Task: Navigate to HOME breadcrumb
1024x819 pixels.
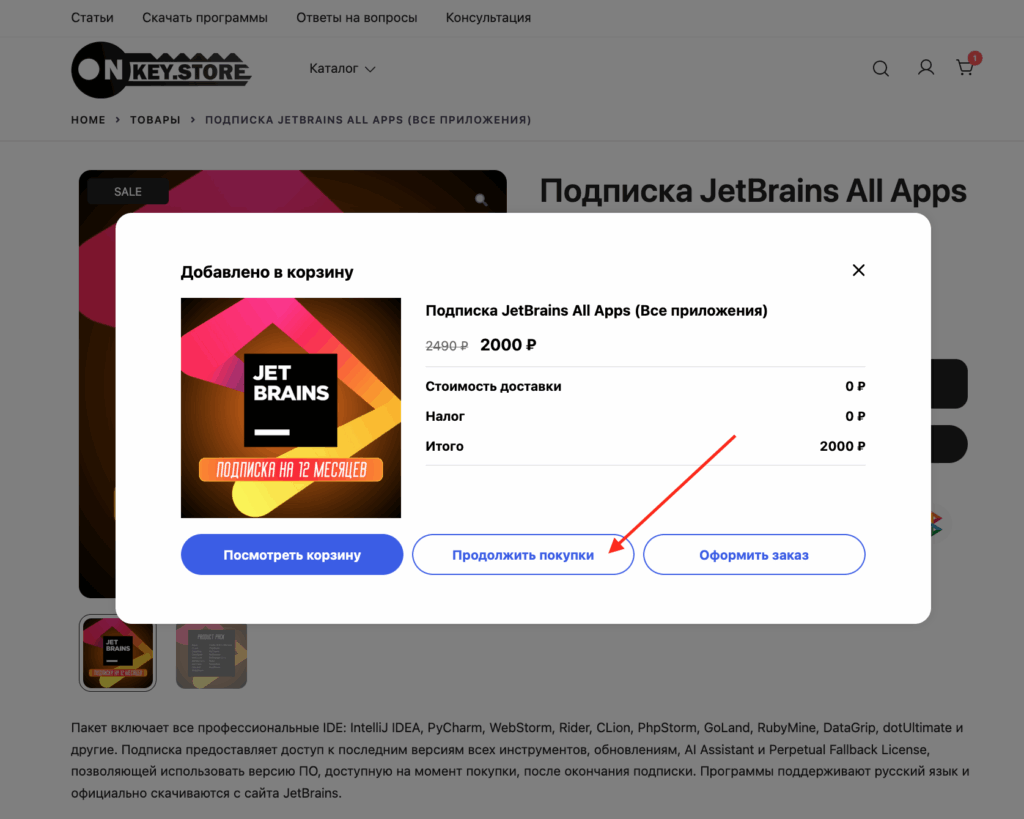Action: [88, 120]
